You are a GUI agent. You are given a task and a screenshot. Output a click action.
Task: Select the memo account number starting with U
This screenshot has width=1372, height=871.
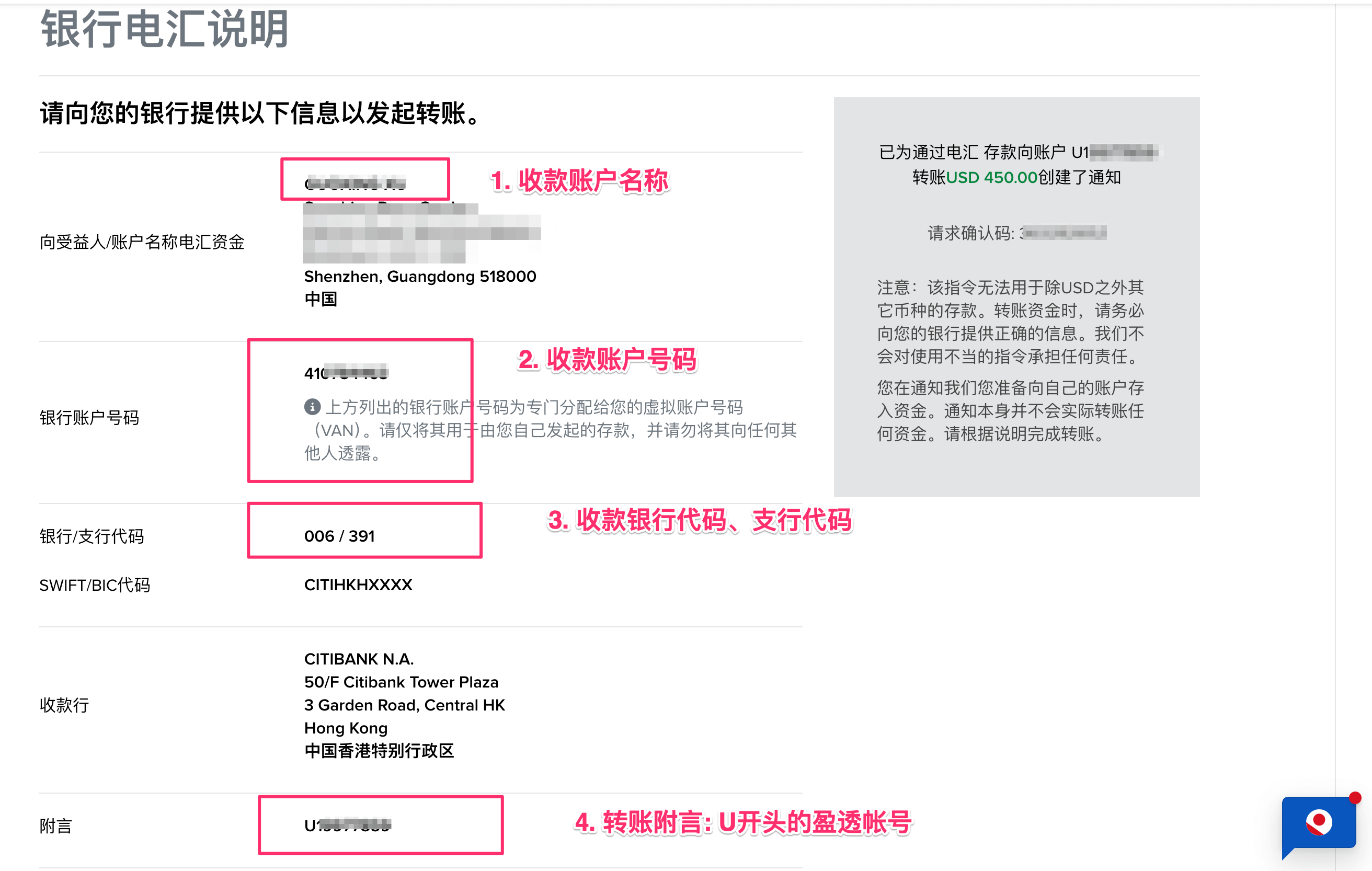point(347,826)
